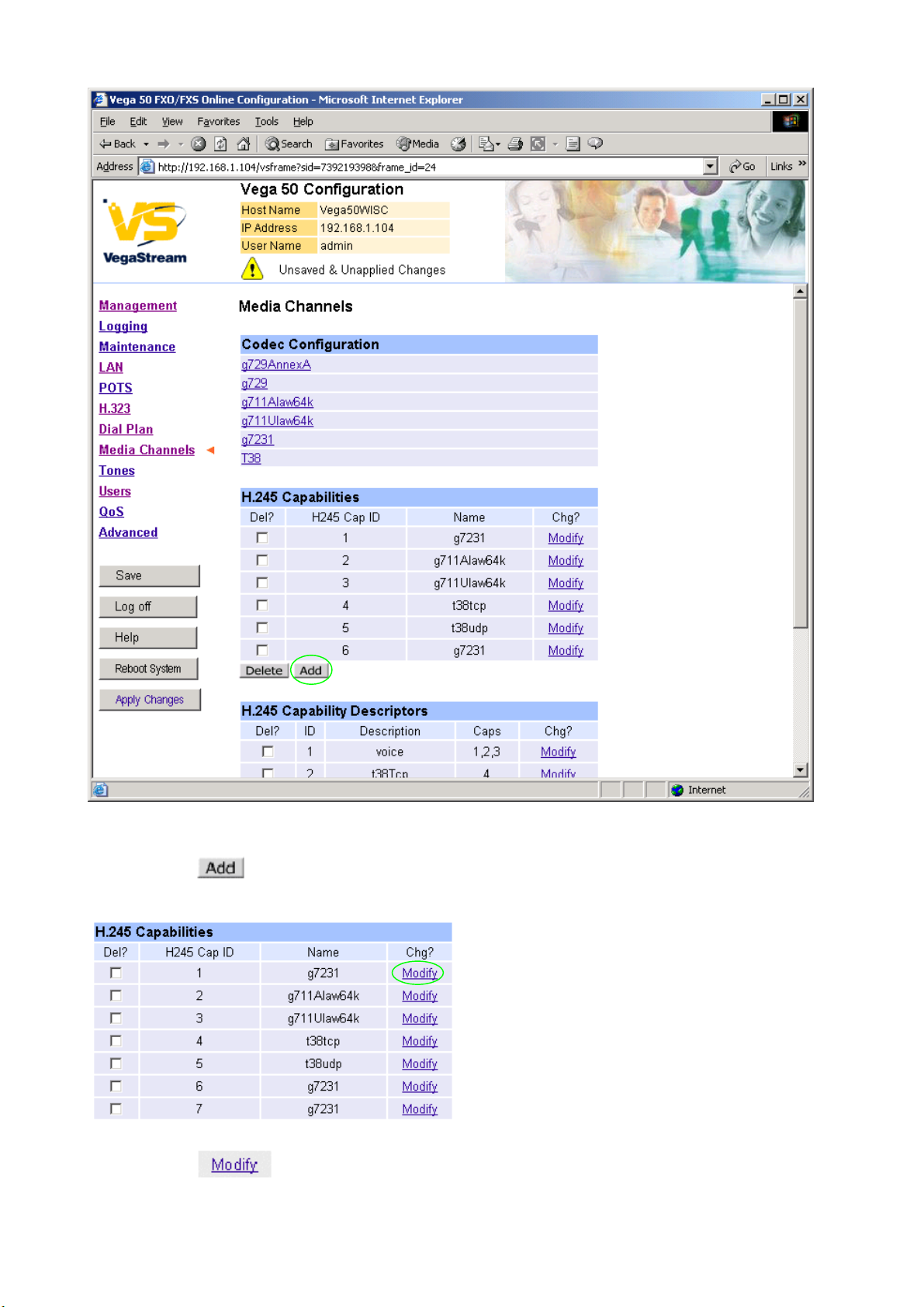The height and width of the screenshot is (1307, 924).
Task: Click the VegaStream VS logo
Action: tap(144, 231)
